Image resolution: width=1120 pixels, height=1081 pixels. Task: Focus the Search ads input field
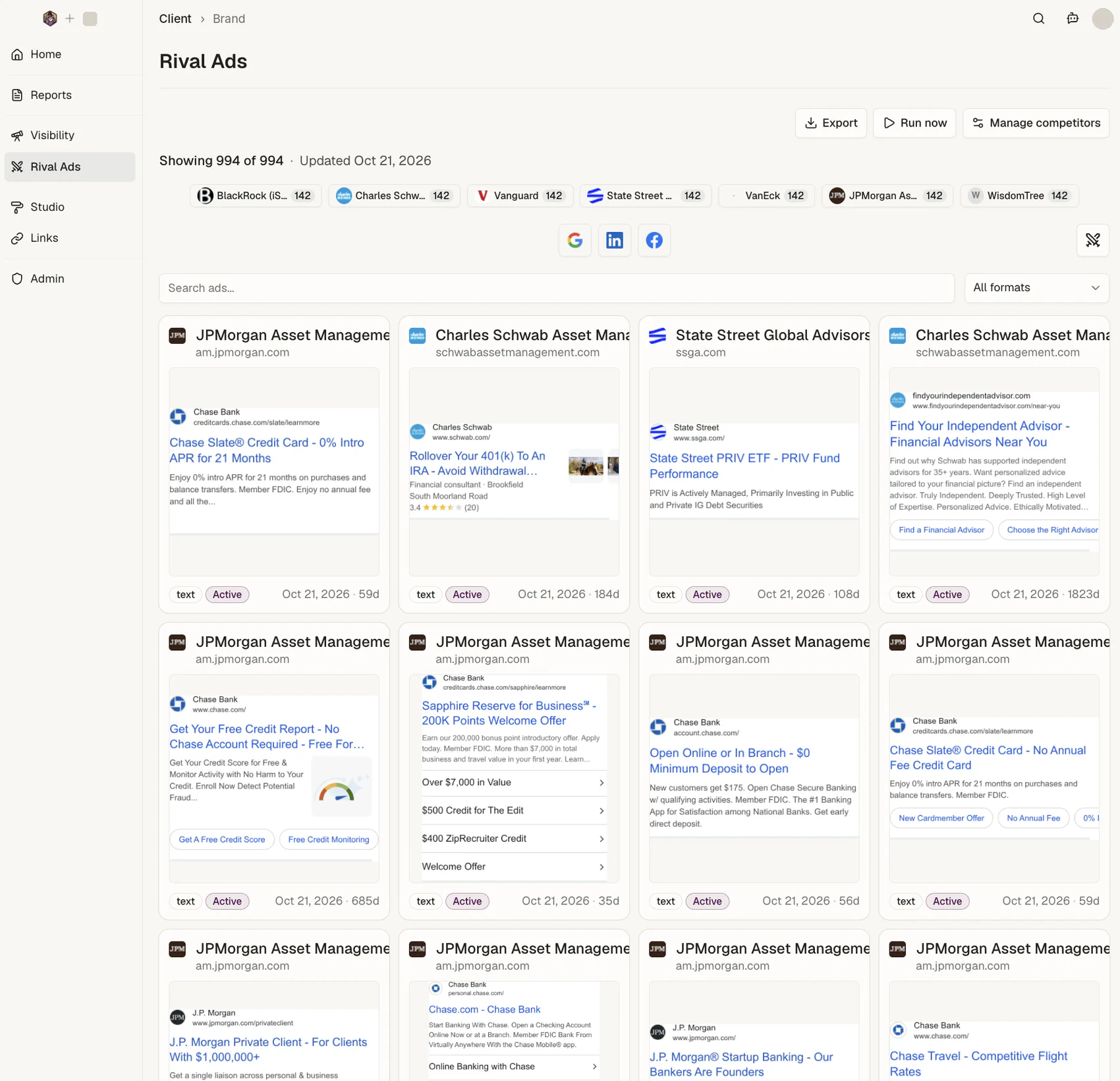[557, 288]
